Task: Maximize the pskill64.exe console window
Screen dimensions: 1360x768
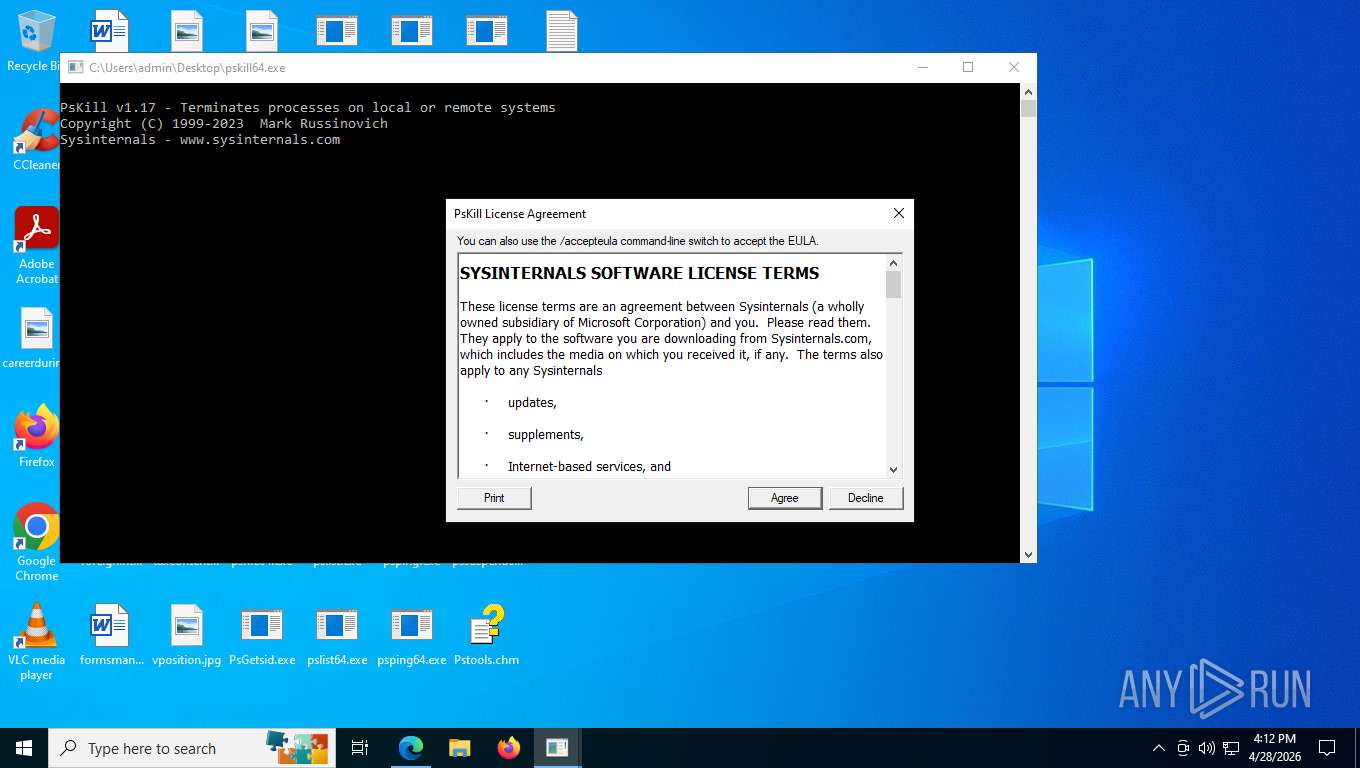Action: click(x=968, y=67)
